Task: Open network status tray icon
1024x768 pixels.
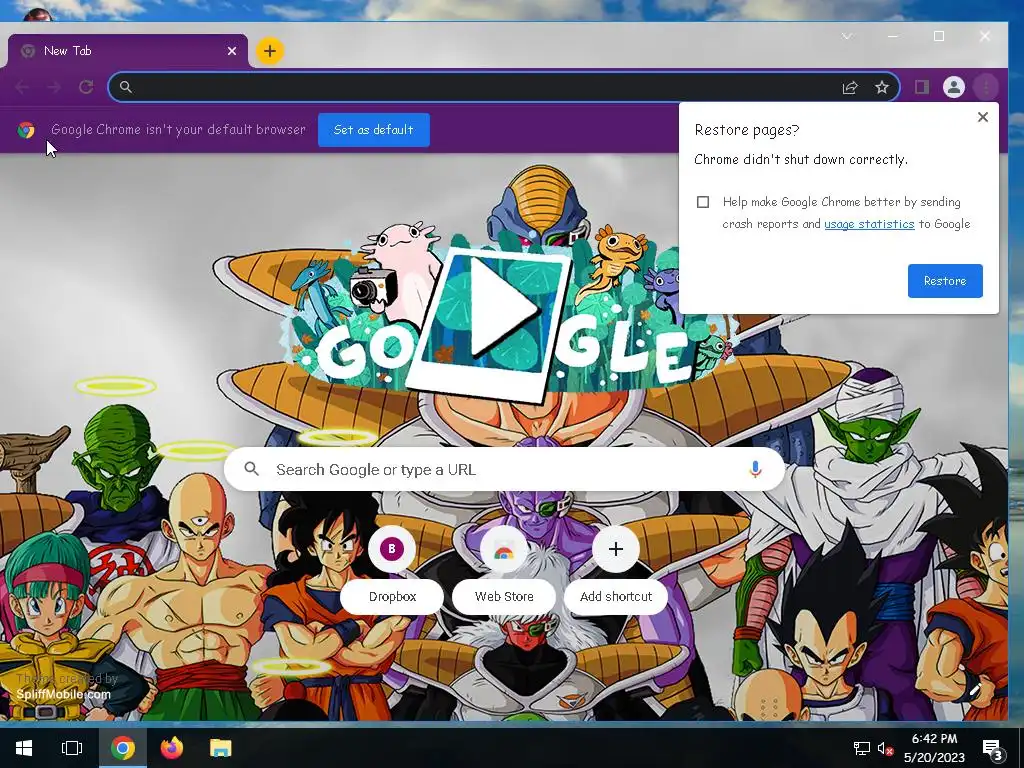Action: click(x=861, y=748)
